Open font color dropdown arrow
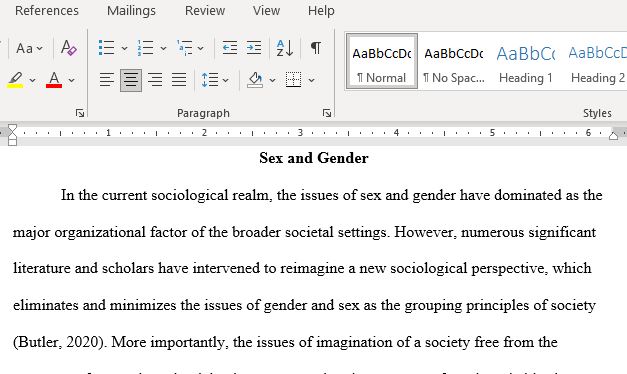Screen dimensions: 627x374 [72, 80]
